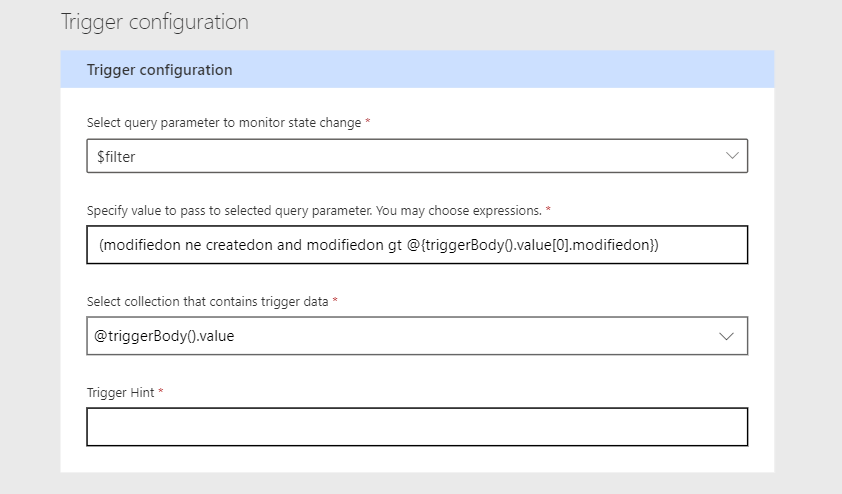Click the 'Select query parameter to monitor' label
The width and height of the screenshot is (842, 494).
click(224, 122)
